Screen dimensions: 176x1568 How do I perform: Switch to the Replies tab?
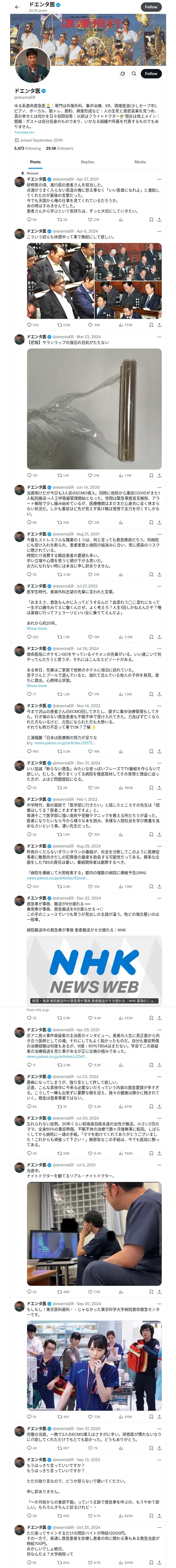[87, 162]
